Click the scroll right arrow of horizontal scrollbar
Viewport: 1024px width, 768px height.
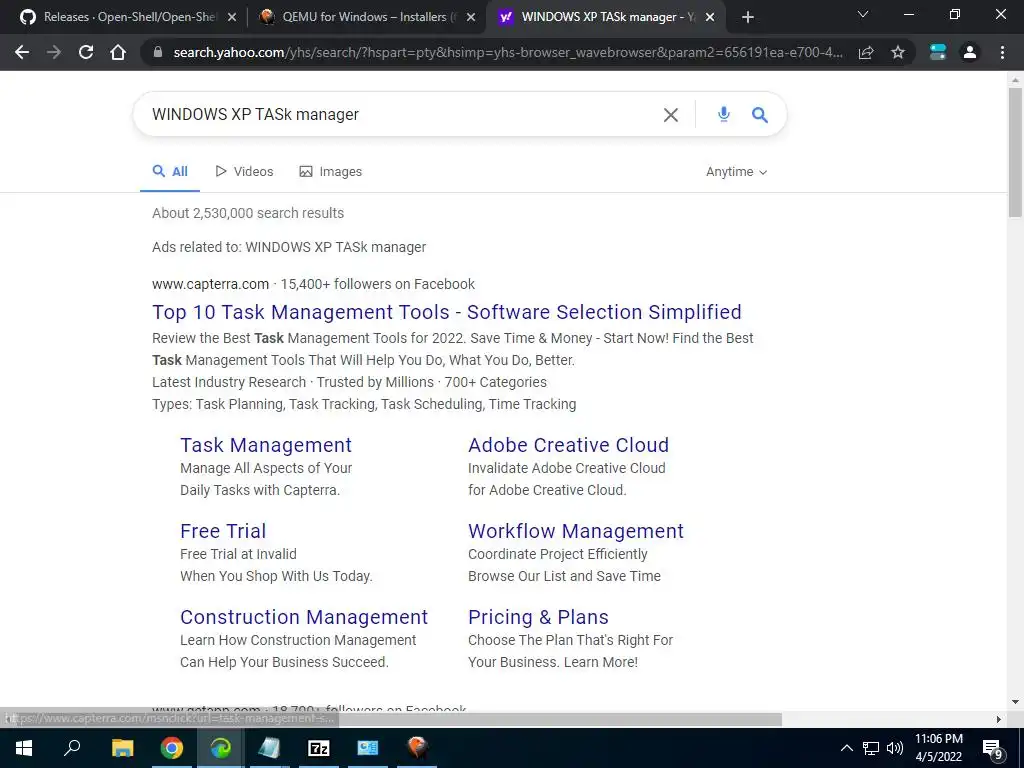pyautogui.click(x=999, y=719)
